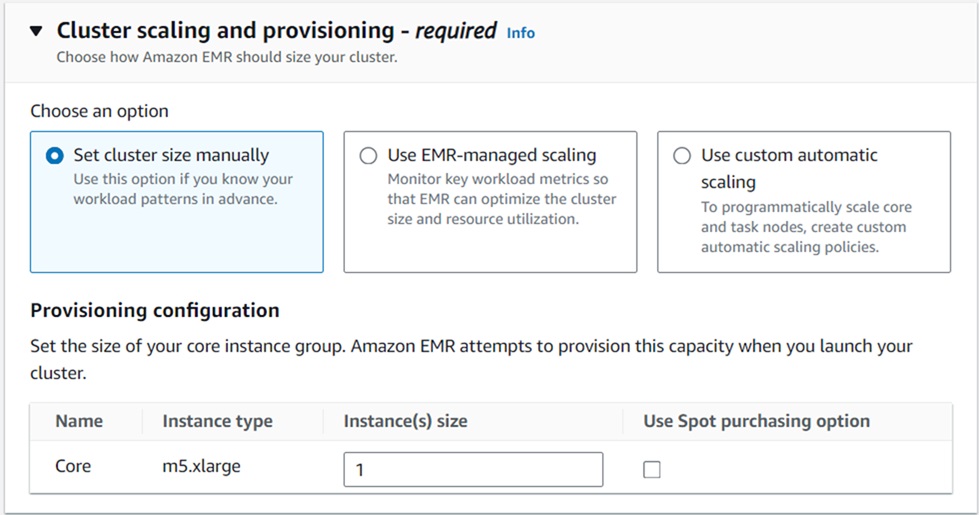Image resolution: width=979 pixels, height=515 pixels.
Task: Click the 'Monitor key workload metrics' card description
Action: click(x=501, y=199)
